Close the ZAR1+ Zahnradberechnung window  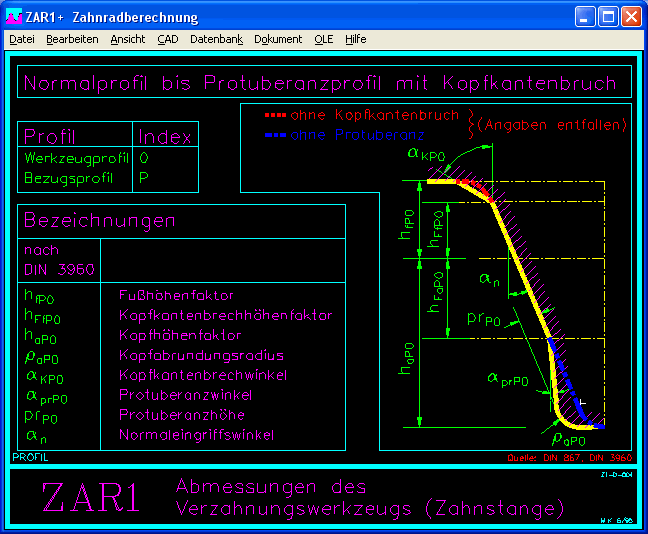[631, 17]
